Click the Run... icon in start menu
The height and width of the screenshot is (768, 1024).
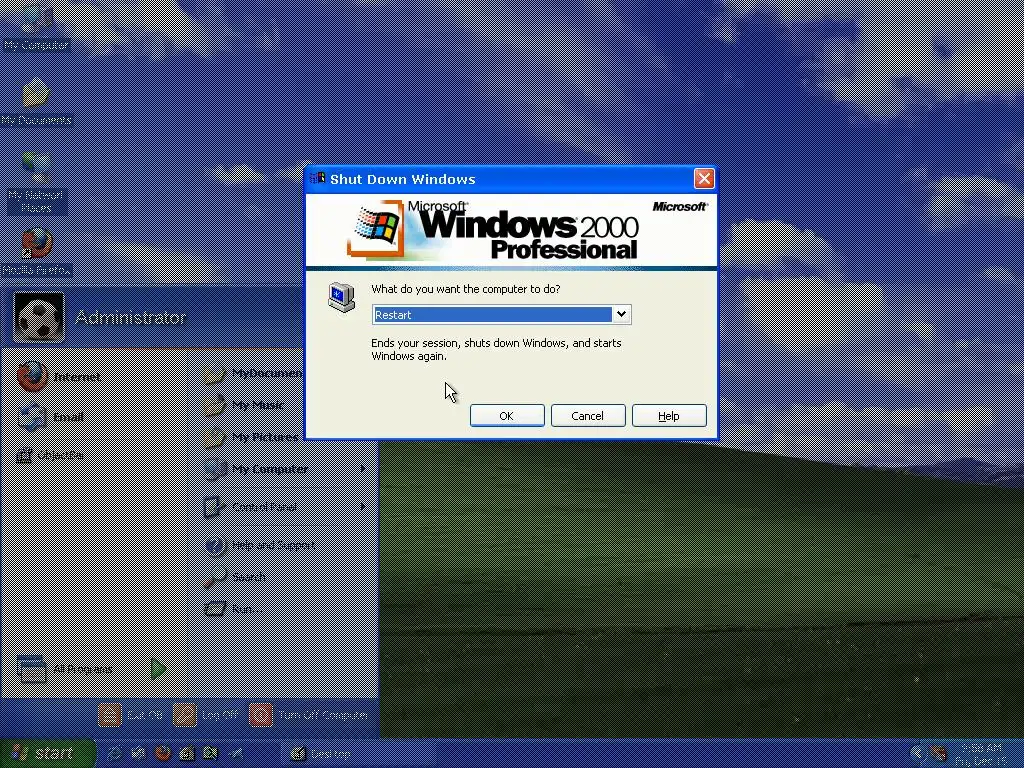pos(215,609)
